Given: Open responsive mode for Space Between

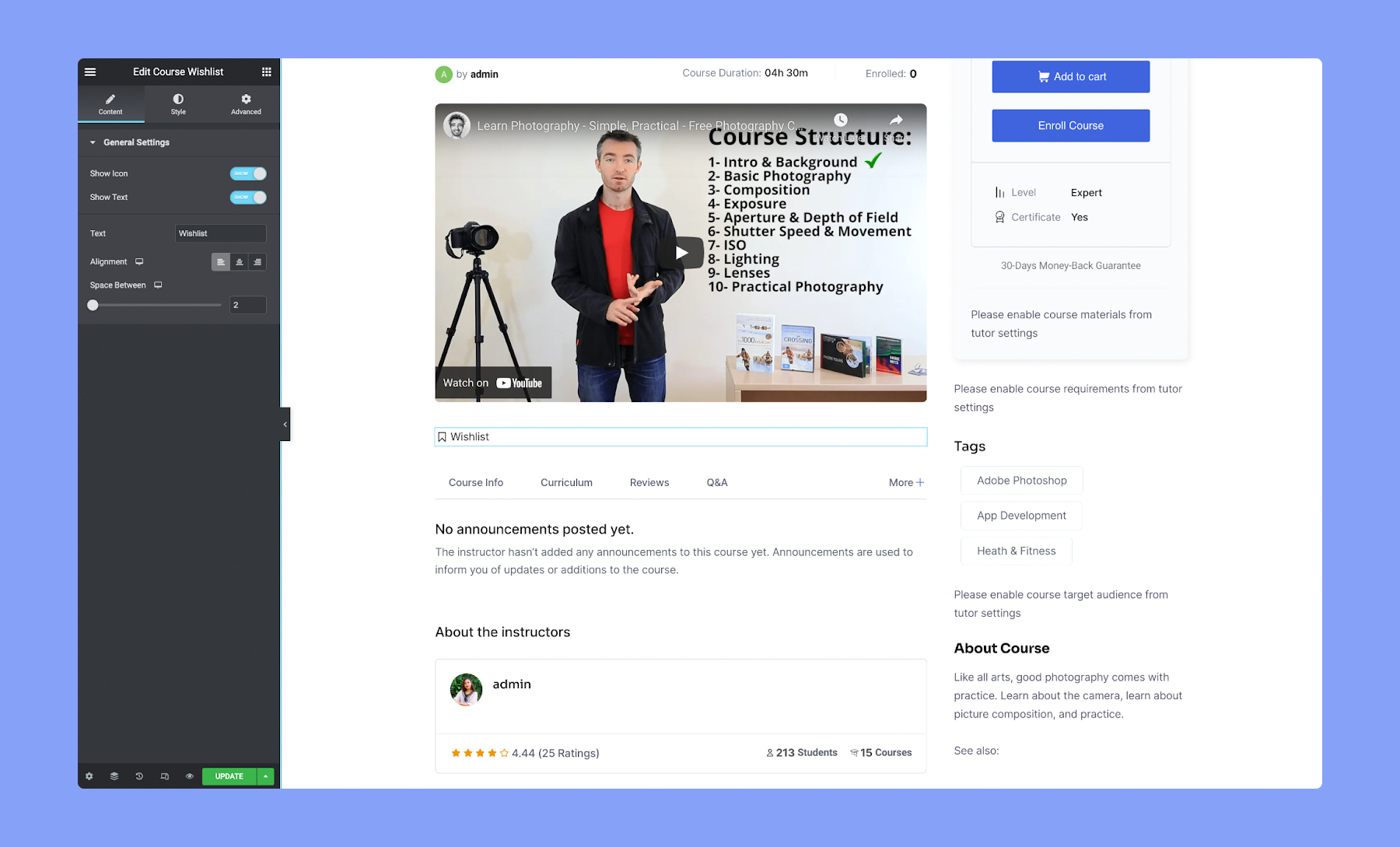Looking at the screenshot, I should [x=158, y=285].
